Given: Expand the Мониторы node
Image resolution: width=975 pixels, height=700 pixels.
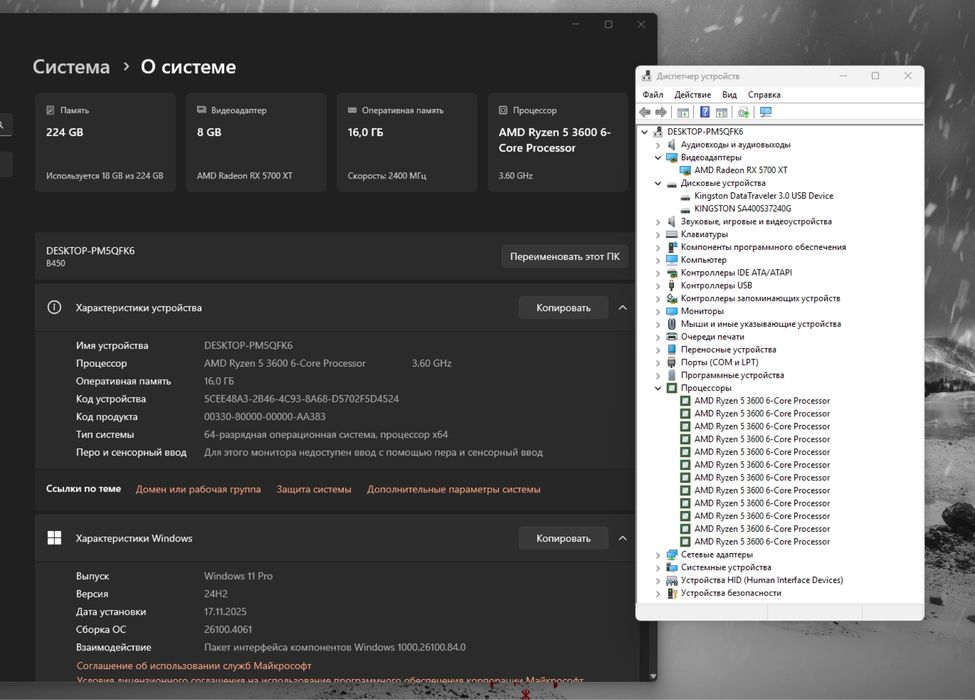Looking at the screenshot, I should 658,311.
